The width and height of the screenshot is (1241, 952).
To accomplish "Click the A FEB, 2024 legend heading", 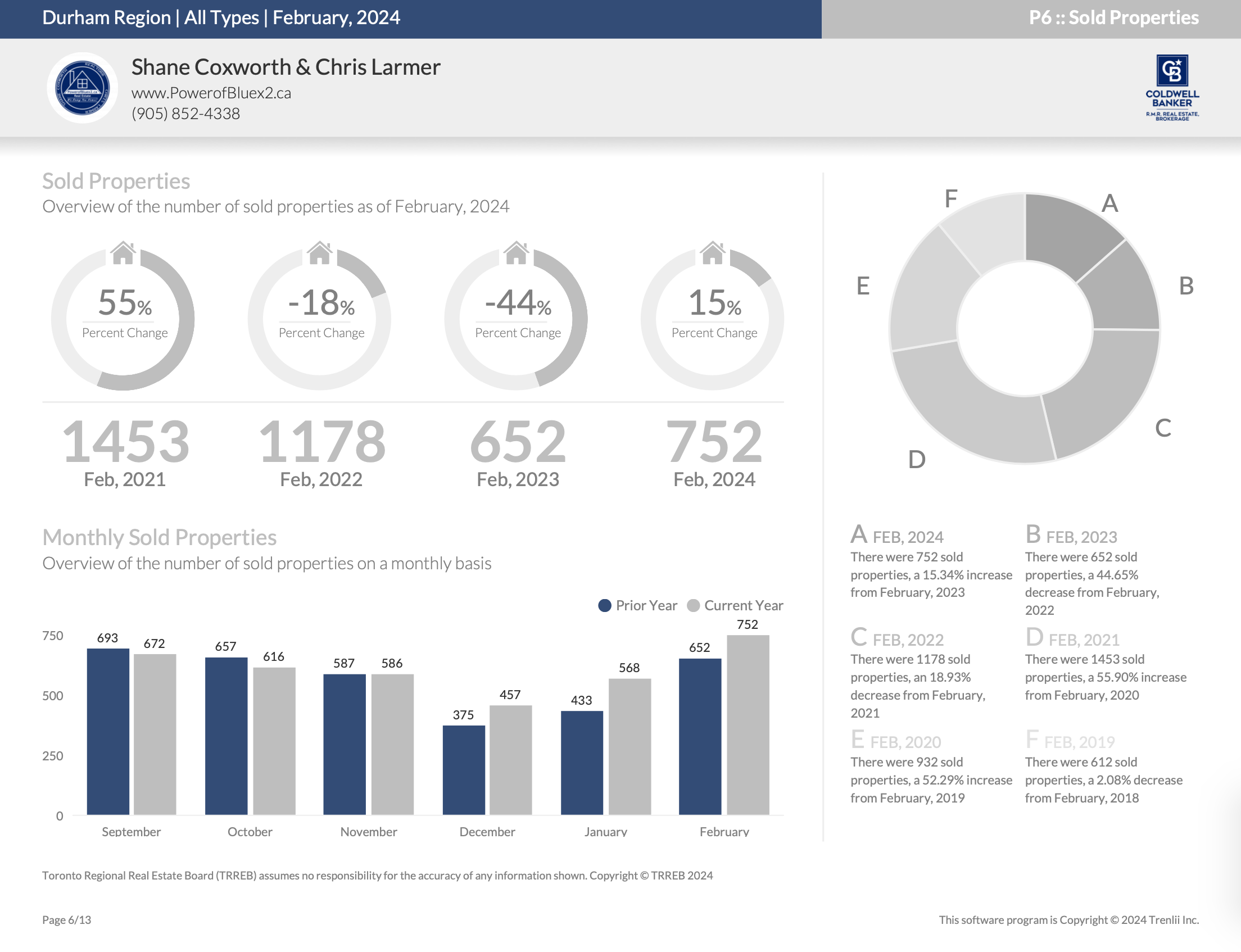I will (897, 535).
